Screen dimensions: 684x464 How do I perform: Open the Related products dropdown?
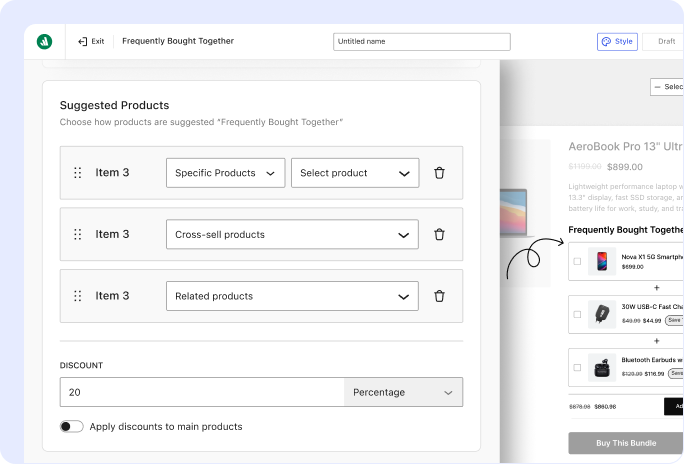(x=292, y=296)
